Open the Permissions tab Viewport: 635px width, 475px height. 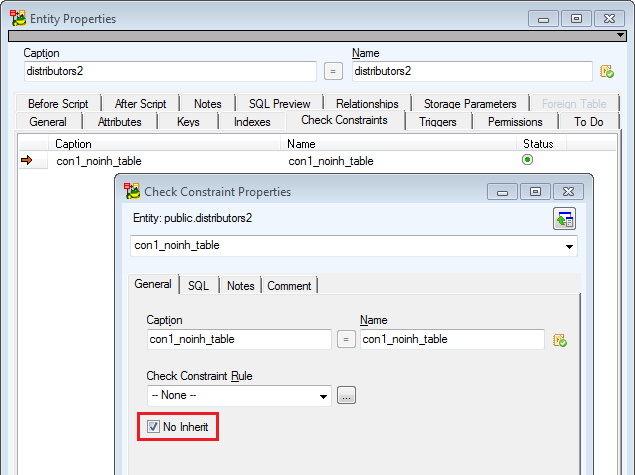pyautogui.click(x=515, y=121)
